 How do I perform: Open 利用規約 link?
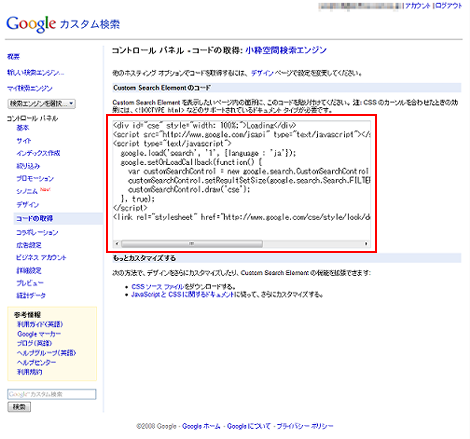pyautogui.click(x=30, y=372)
